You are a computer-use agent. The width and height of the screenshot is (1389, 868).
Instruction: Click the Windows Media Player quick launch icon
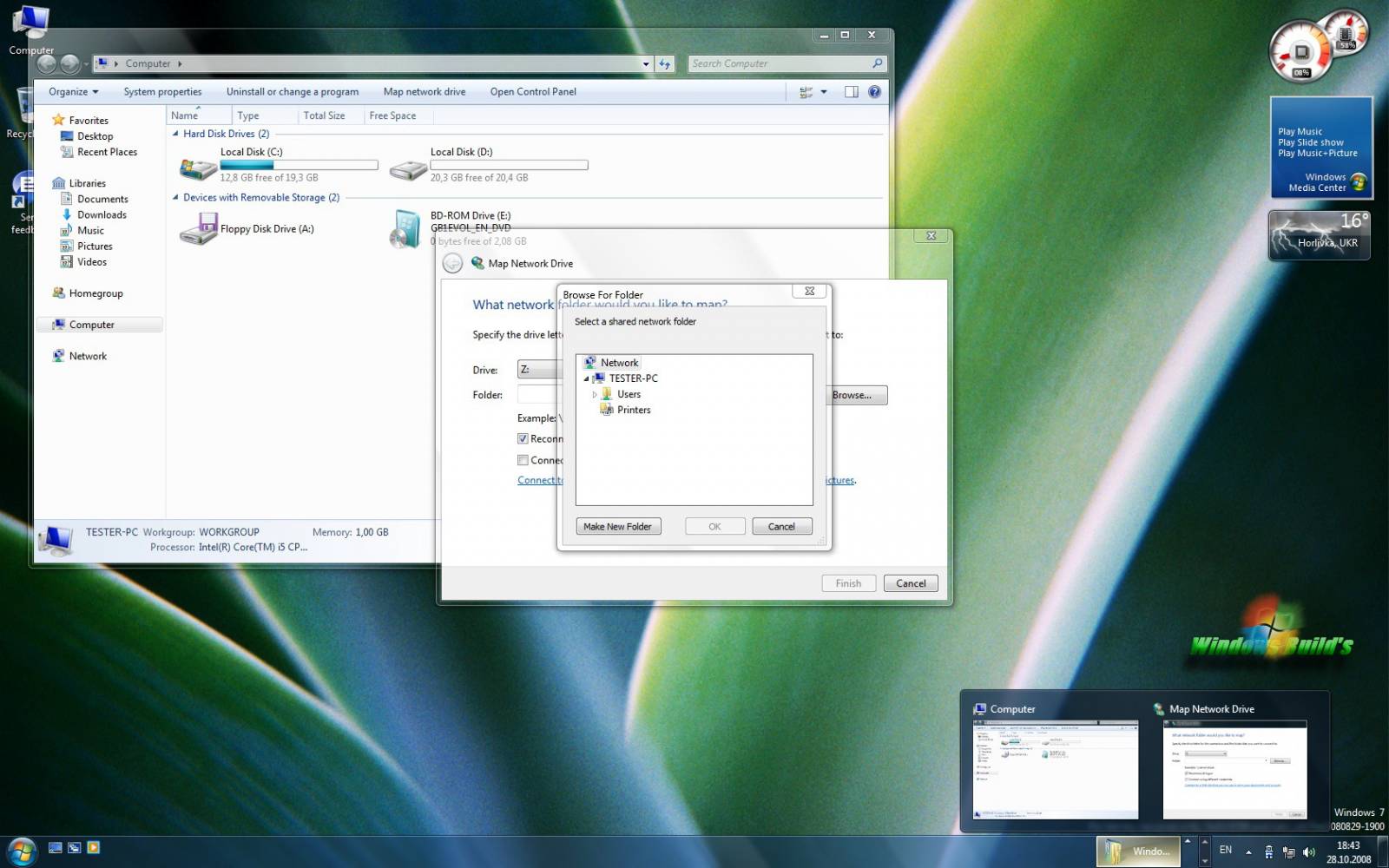point(93,847)
